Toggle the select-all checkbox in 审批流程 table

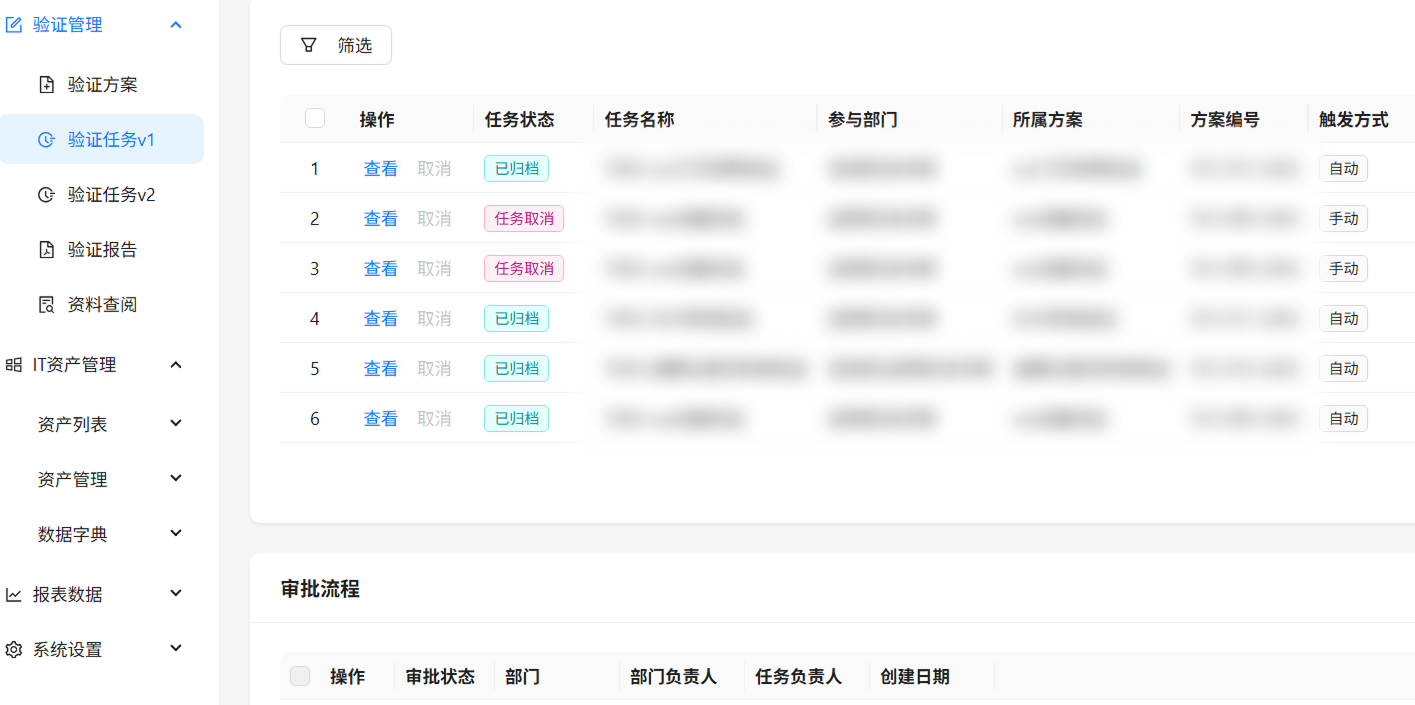[300, 677]
